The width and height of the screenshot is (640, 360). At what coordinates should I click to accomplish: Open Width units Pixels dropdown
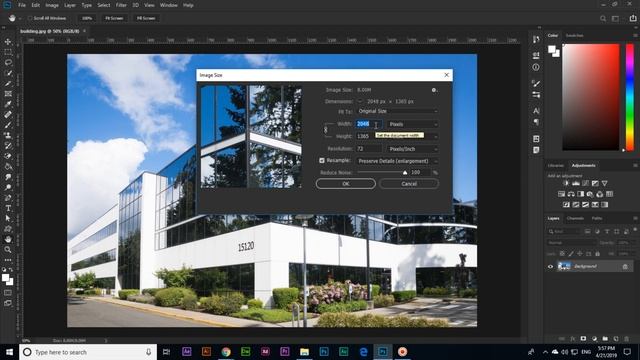click(x=412, y=124)
